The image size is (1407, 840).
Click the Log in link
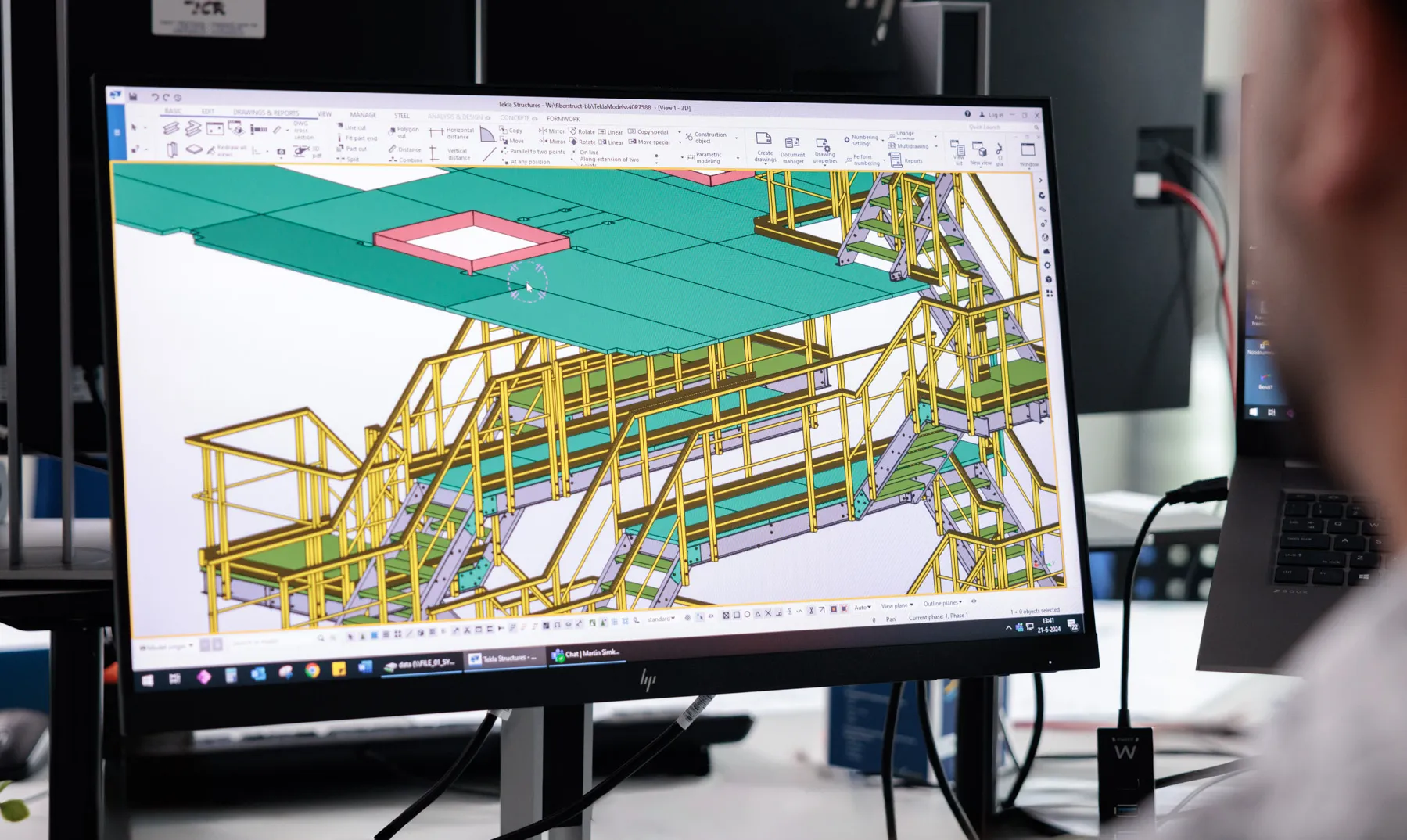(993, 114)
